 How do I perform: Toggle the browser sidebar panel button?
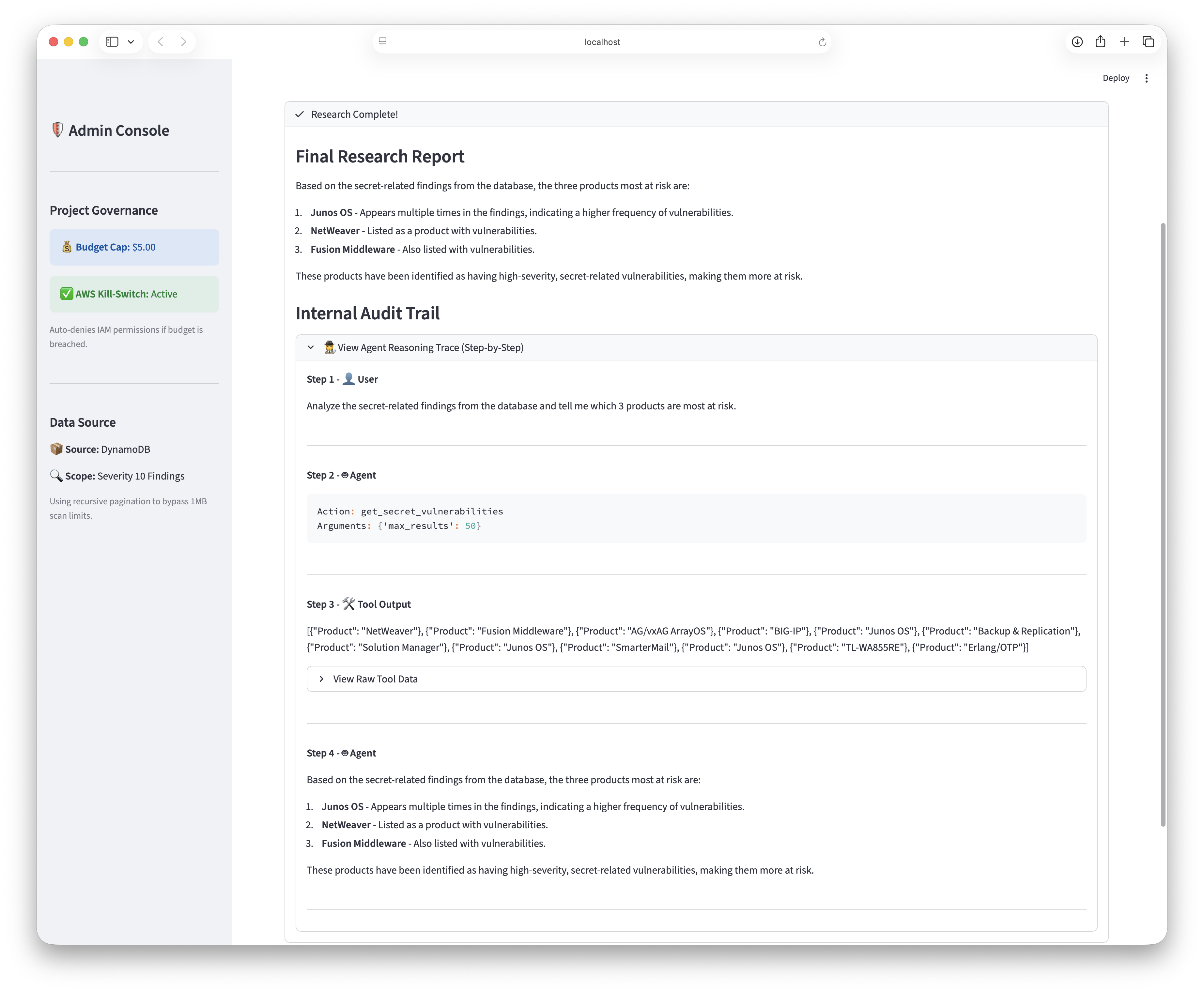click(x=112, y=42)
